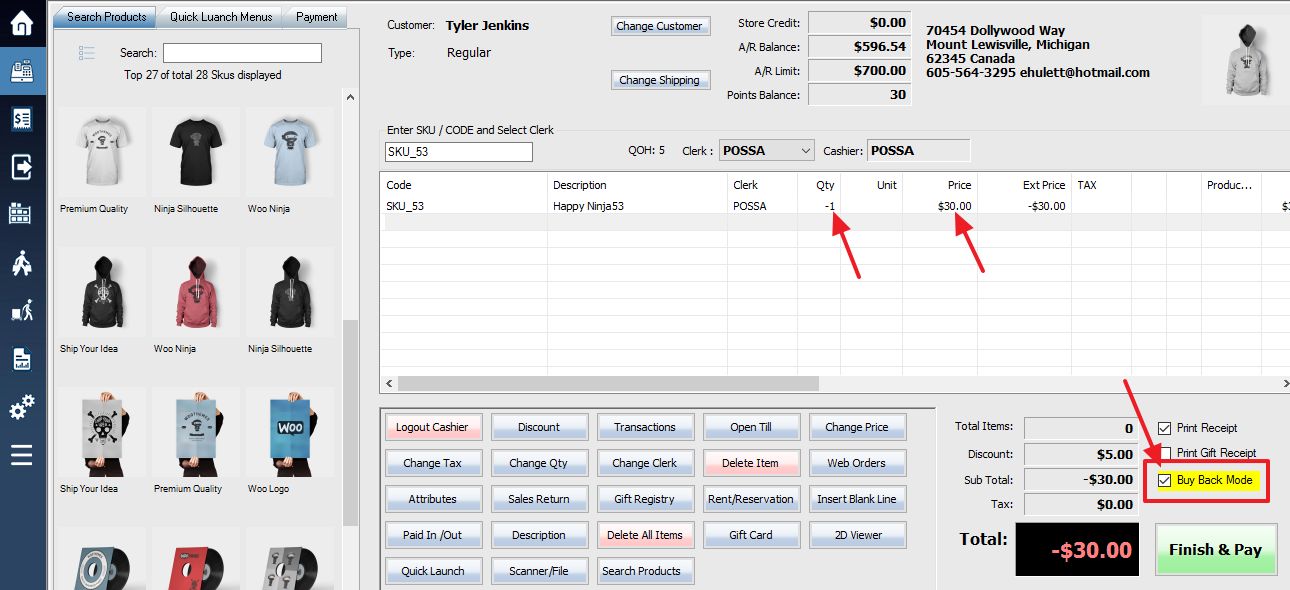This screenshot has height=590, width=1290.
Task: Open the Transactions button
Action: (645, 427)
